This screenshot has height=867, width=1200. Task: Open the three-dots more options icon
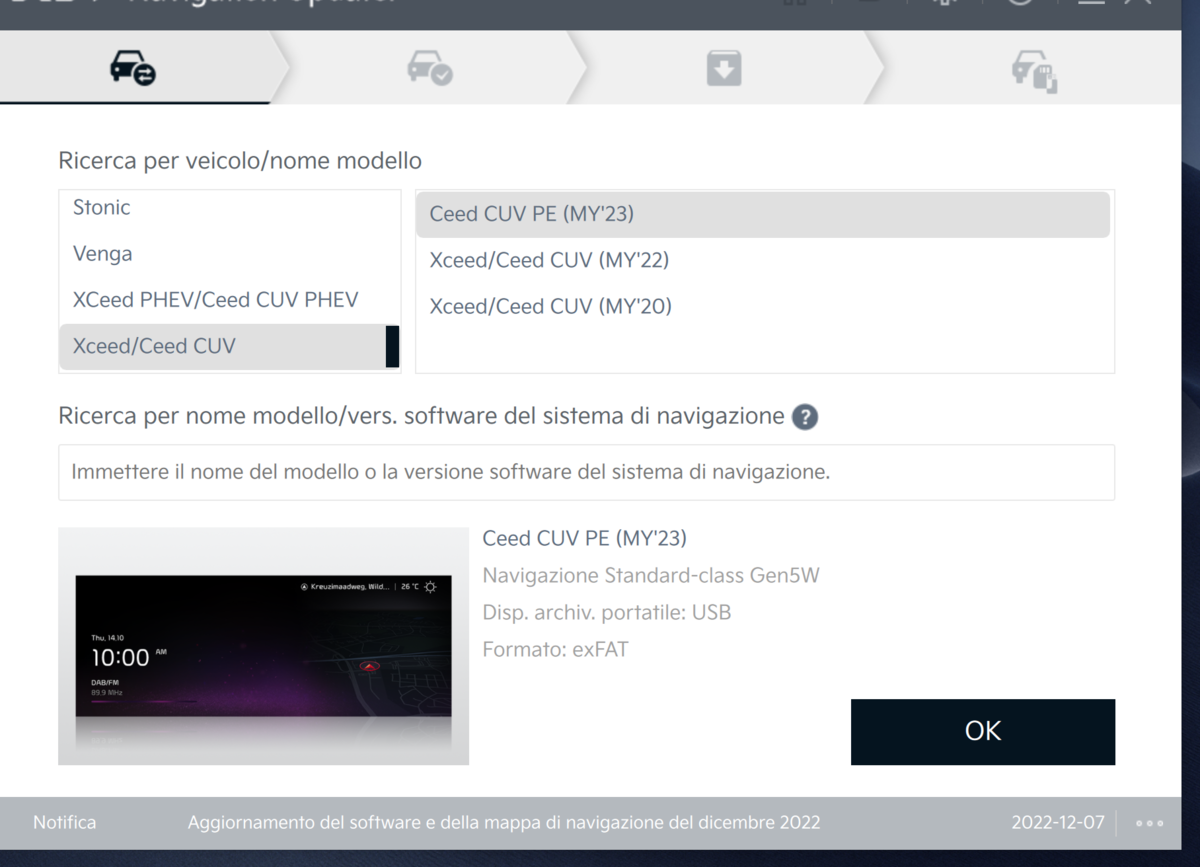tap(1149, 823)
